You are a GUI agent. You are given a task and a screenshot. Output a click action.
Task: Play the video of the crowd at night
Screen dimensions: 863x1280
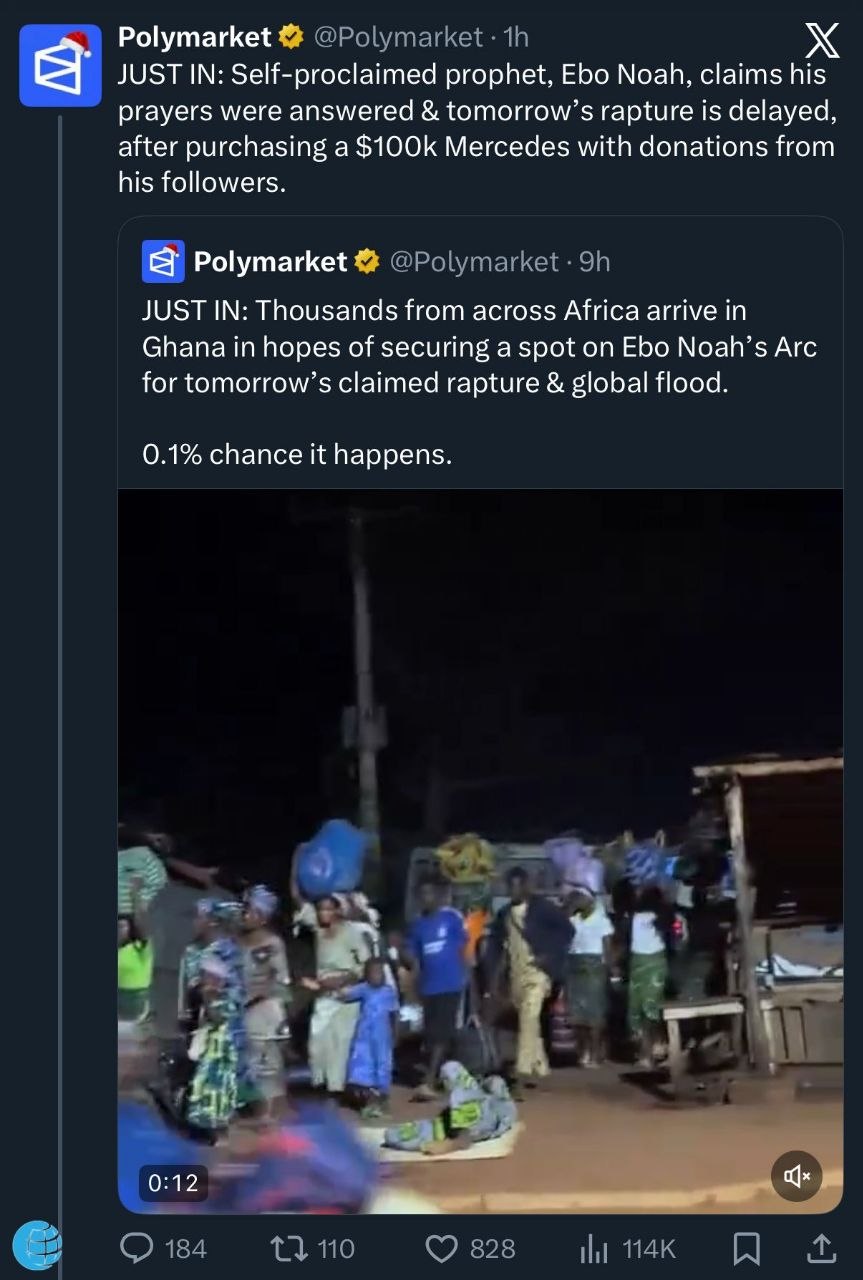pos(480,850)
